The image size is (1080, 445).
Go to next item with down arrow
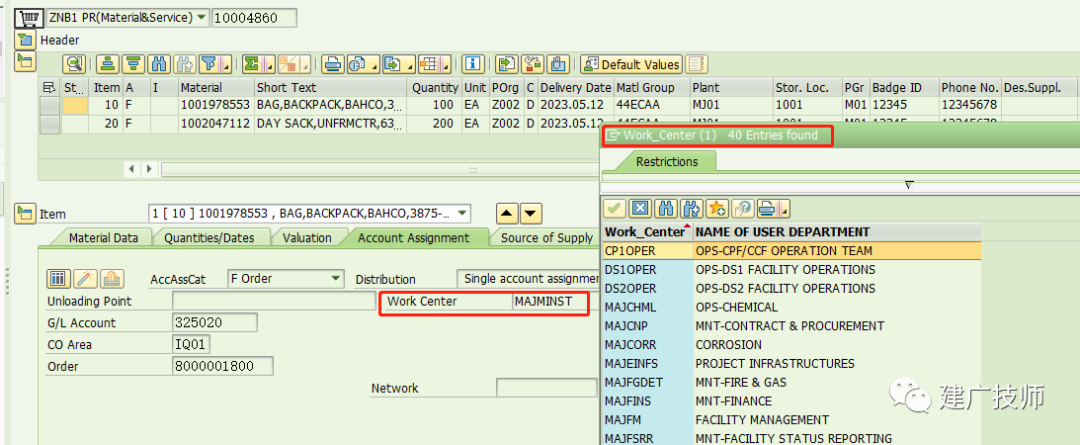pos(531,214)
